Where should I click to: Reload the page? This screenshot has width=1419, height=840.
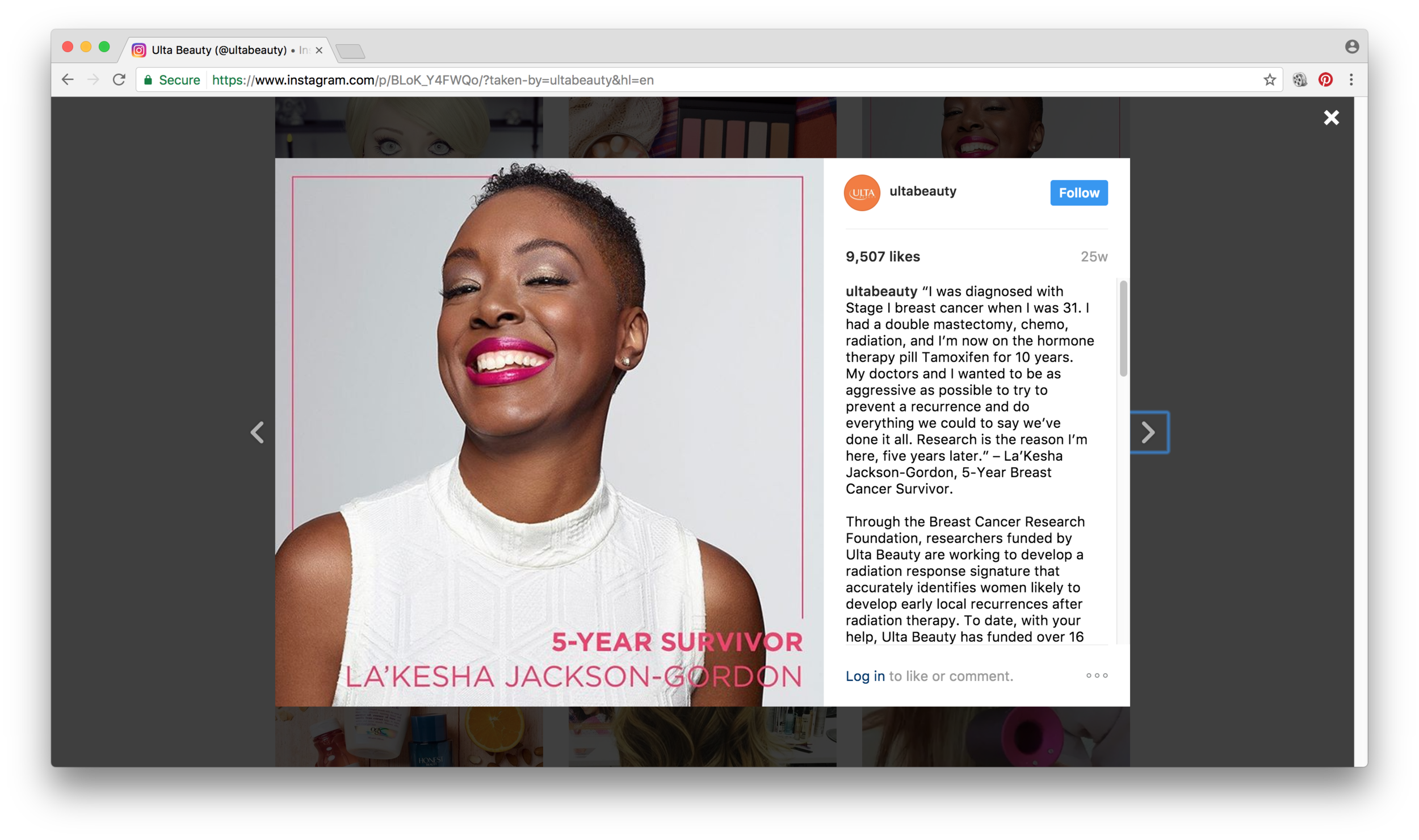(x=119, y=80)
